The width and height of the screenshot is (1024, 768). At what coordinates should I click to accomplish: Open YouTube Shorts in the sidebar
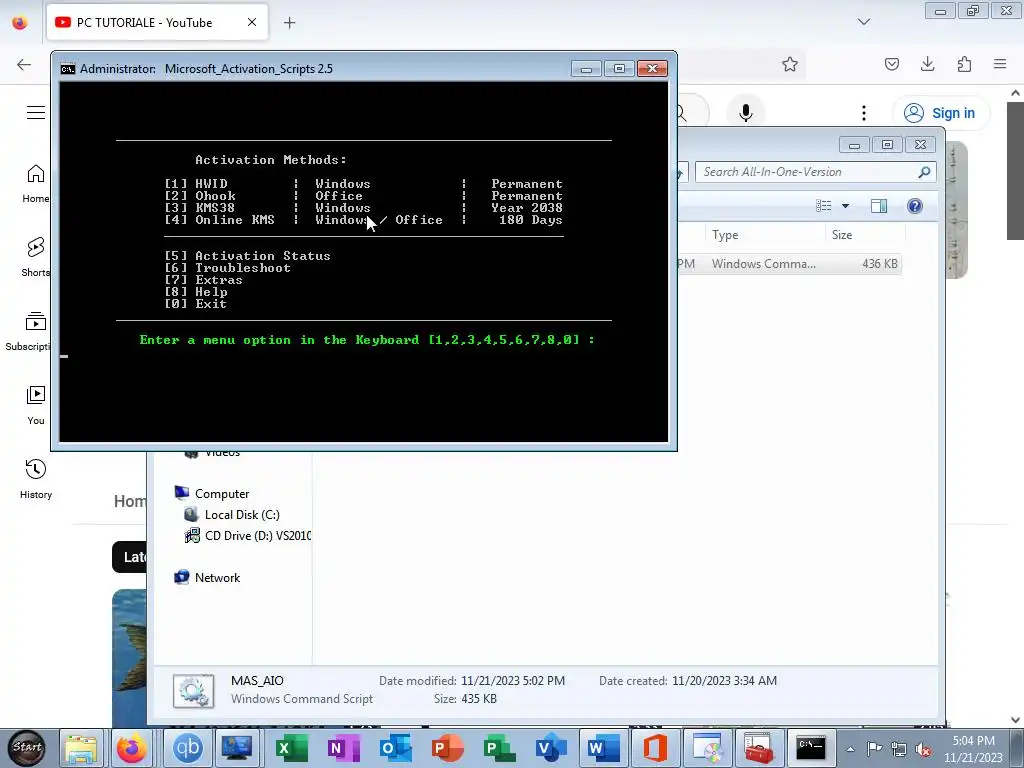[36, 257]
